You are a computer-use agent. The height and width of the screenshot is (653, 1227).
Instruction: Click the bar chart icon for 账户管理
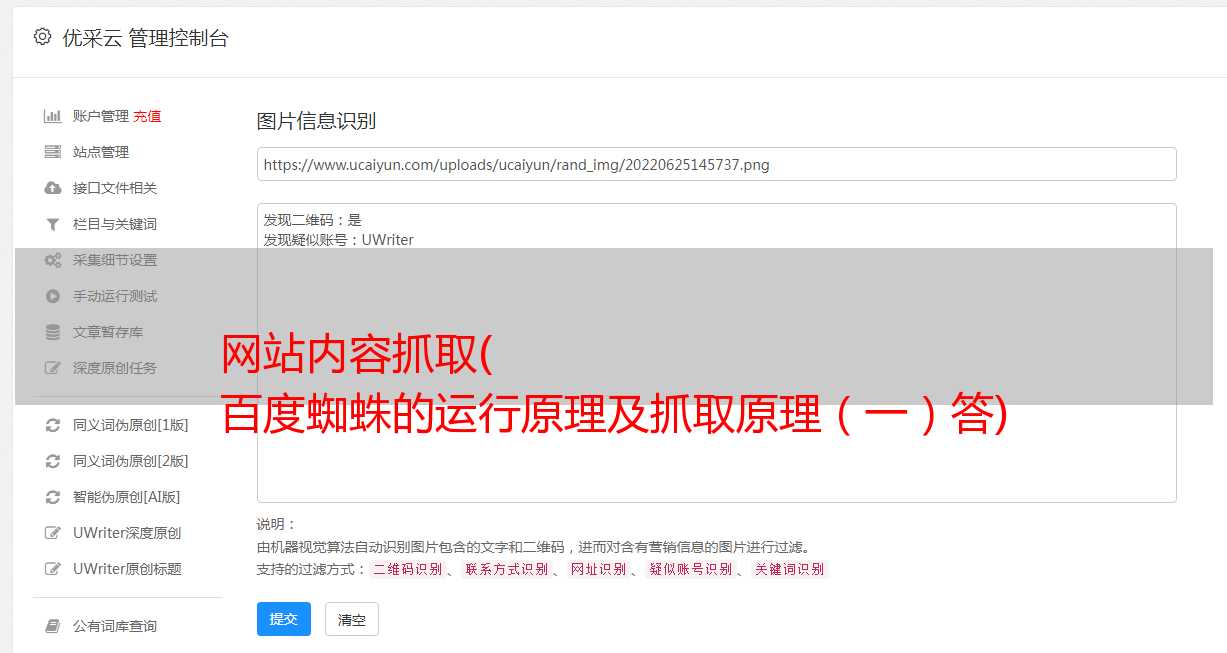(x=53, y=116)
